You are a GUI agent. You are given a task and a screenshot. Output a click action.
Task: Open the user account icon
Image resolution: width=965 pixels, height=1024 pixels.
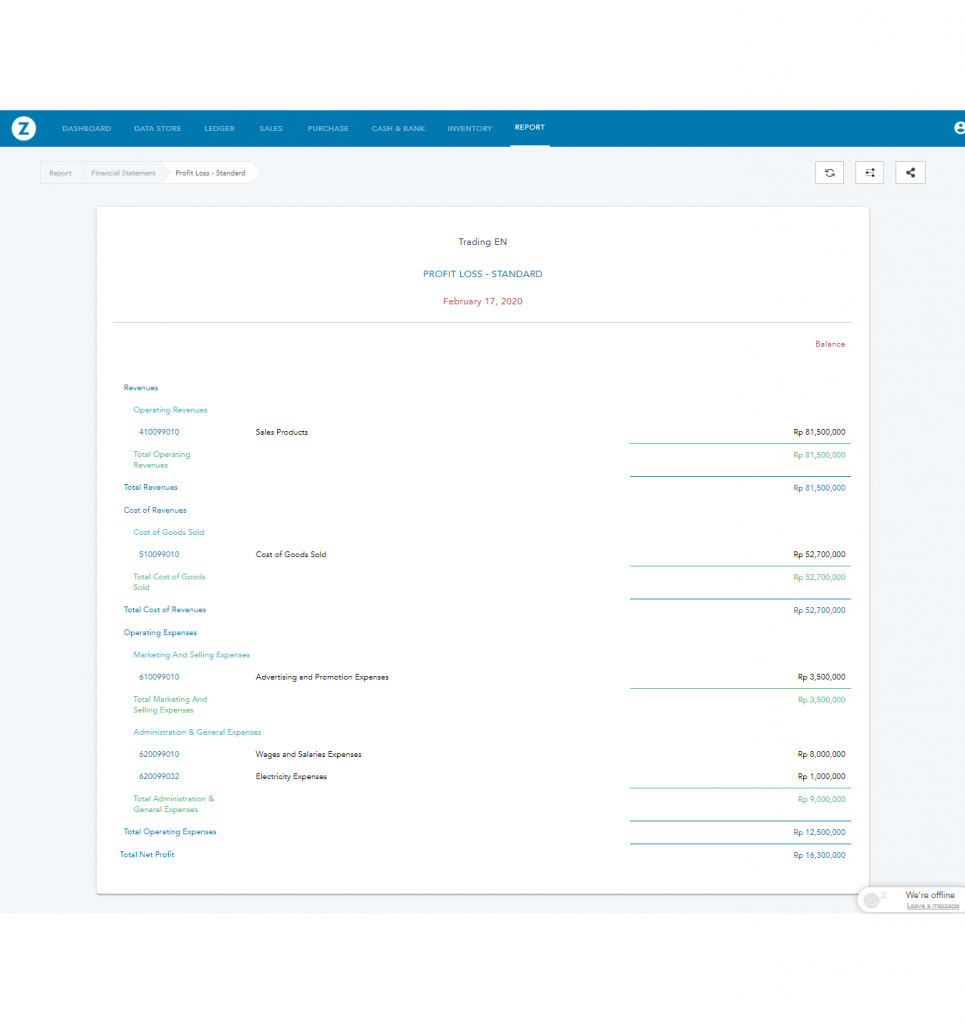pos(959,128)
